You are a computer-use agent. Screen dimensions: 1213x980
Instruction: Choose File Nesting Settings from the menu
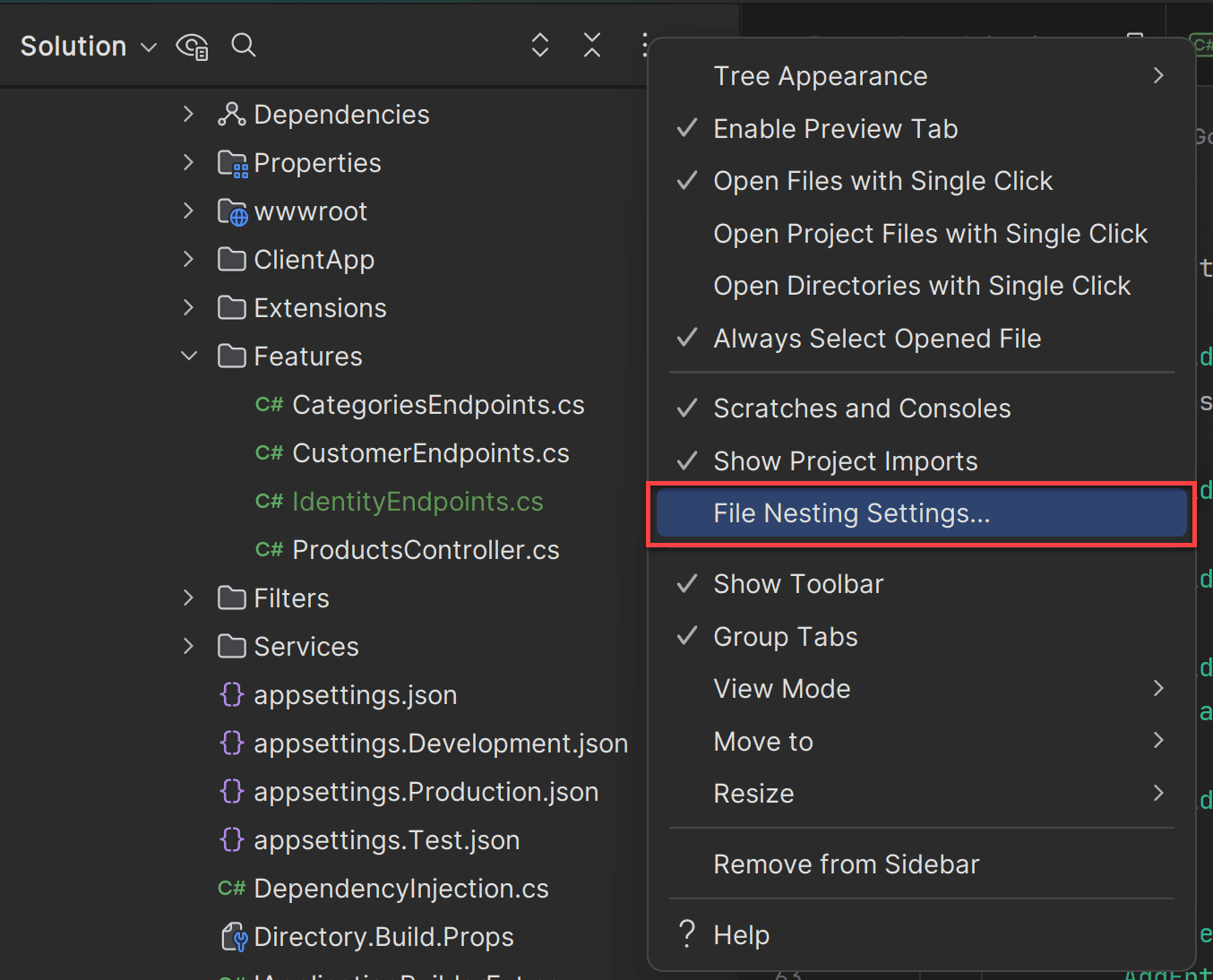click(x=850, y=512)
